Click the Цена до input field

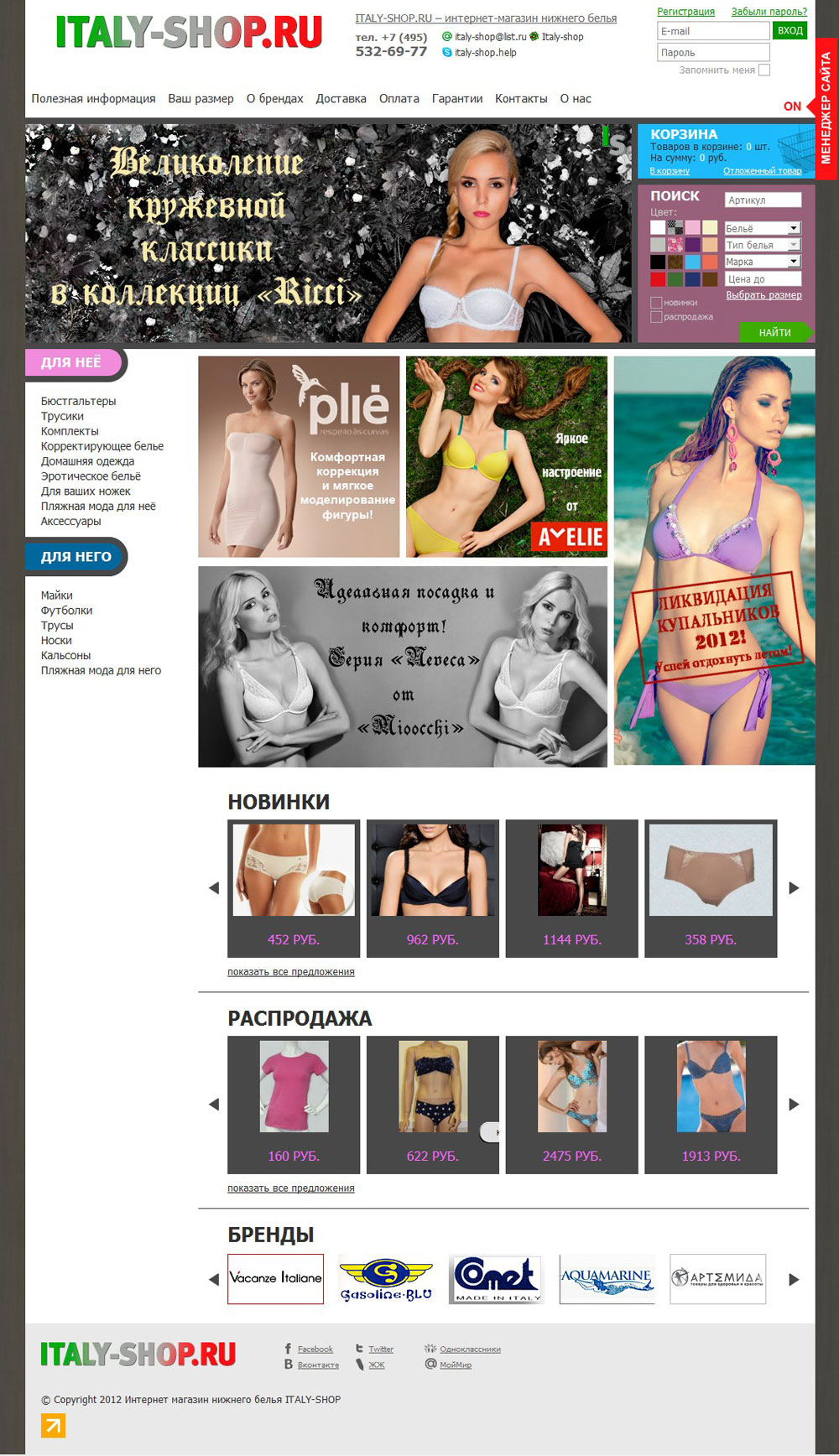(763, 279)
